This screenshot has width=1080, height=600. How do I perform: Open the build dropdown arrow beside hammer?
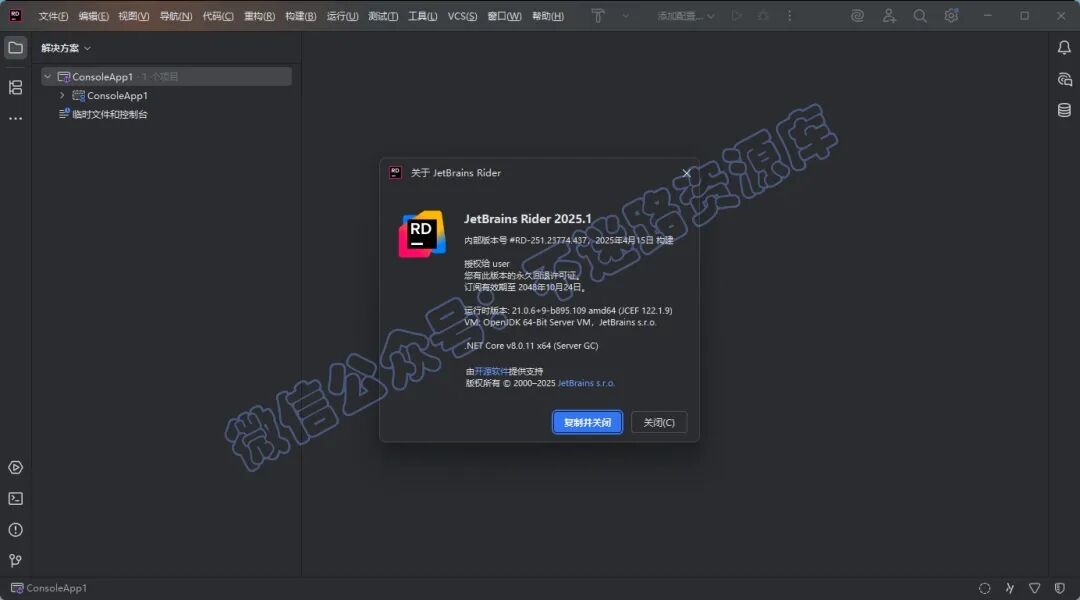pyautogui.click(x=625, y=15)
